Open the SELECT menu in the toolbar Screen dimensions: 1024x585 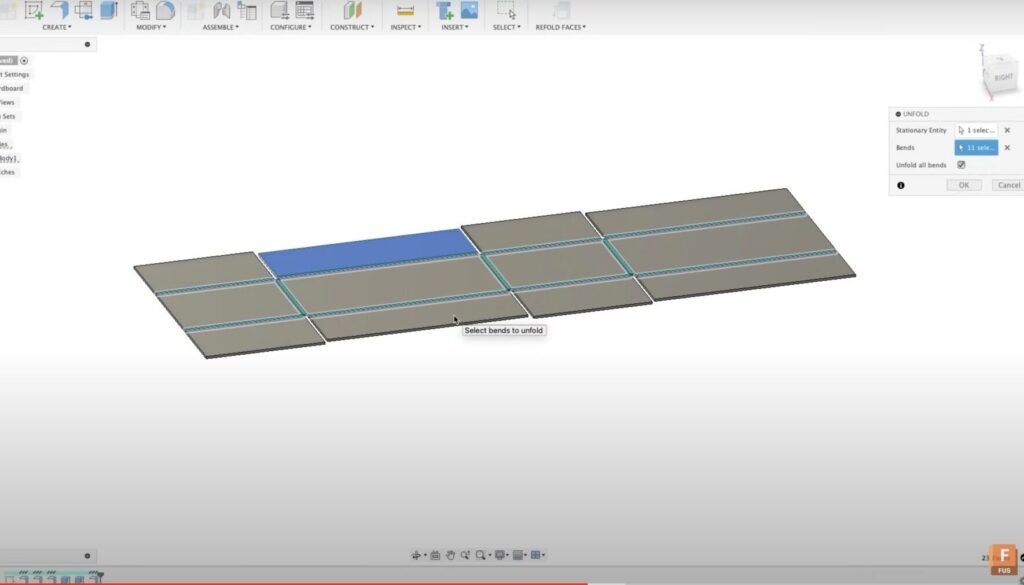[x=506, y=27]
